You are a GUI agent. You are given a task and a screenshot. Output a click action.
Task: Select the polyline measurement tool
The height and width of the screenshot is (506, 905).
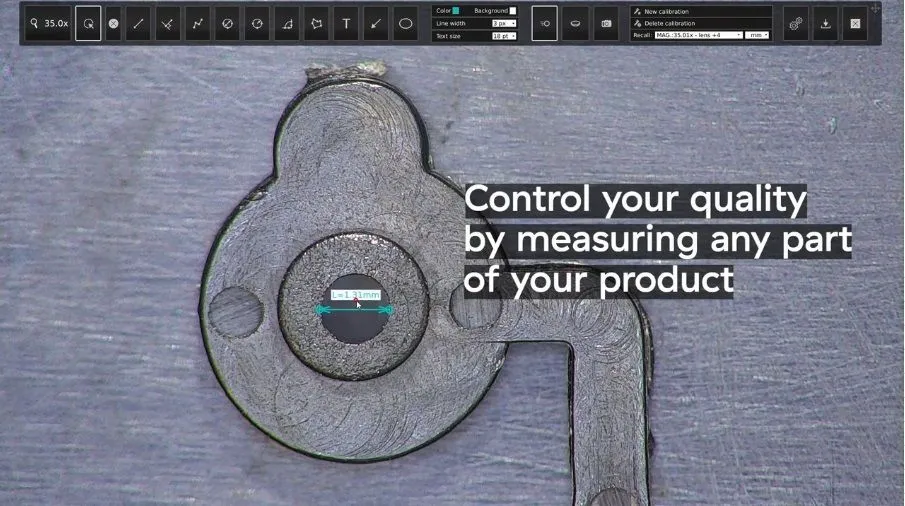198,23
